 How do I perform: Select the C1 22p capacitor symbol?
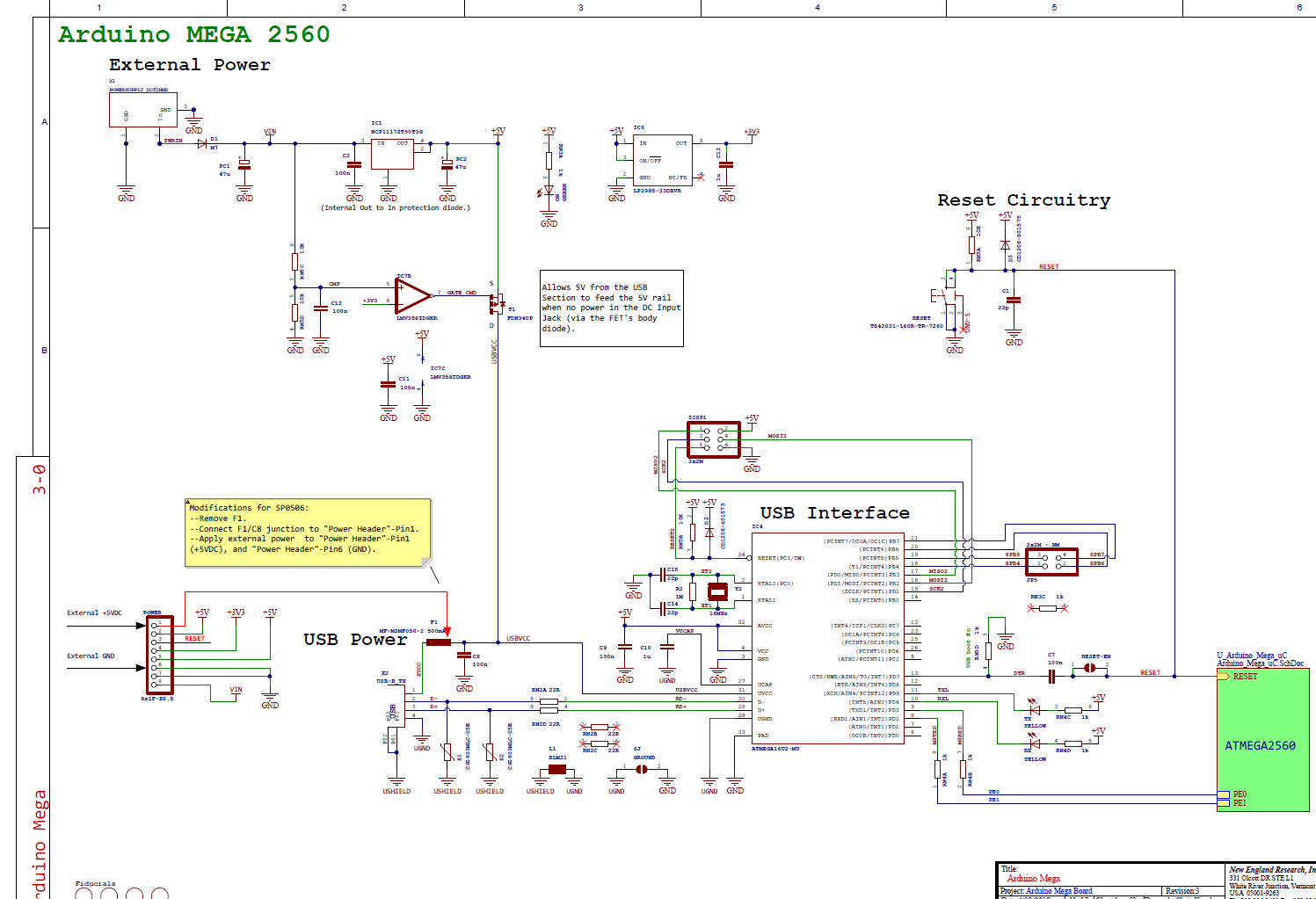pyautogui.click(x=1014, y=300)
